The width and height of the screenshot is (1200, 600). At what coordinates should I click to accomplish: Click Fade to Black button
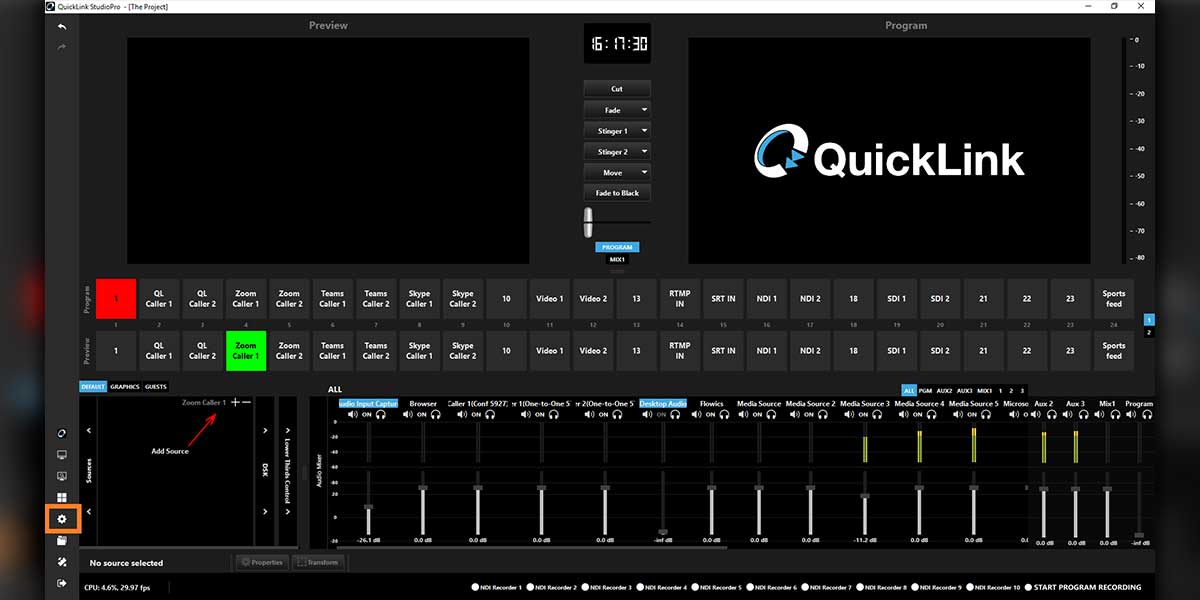click(617, 193)
